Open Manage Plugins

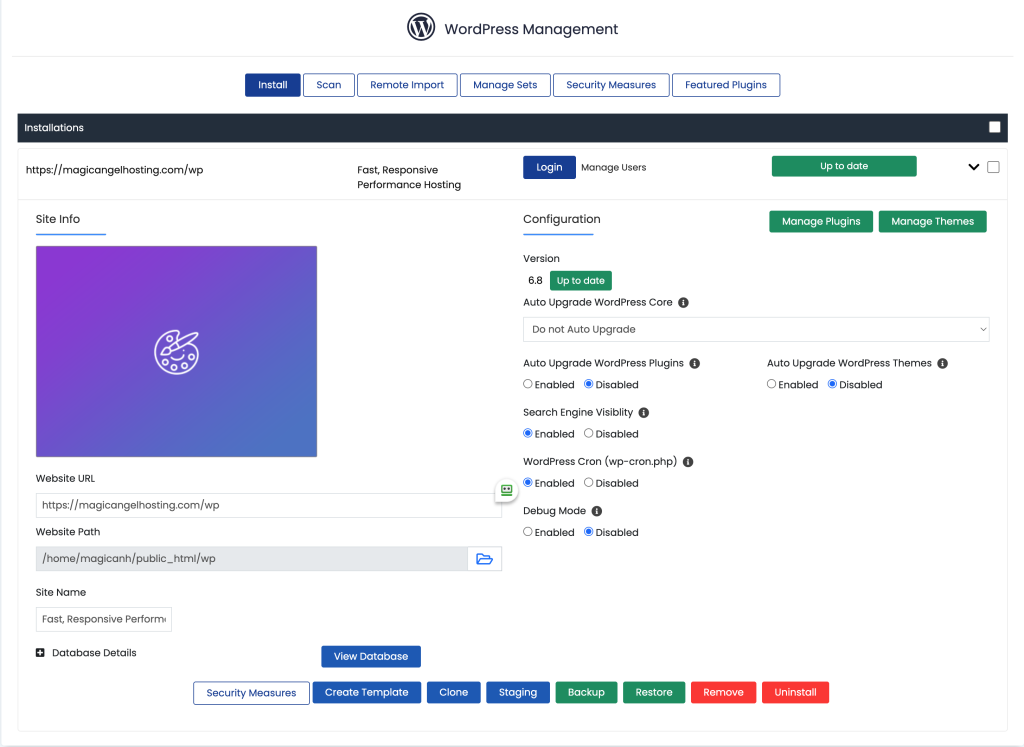coord(821,221)
